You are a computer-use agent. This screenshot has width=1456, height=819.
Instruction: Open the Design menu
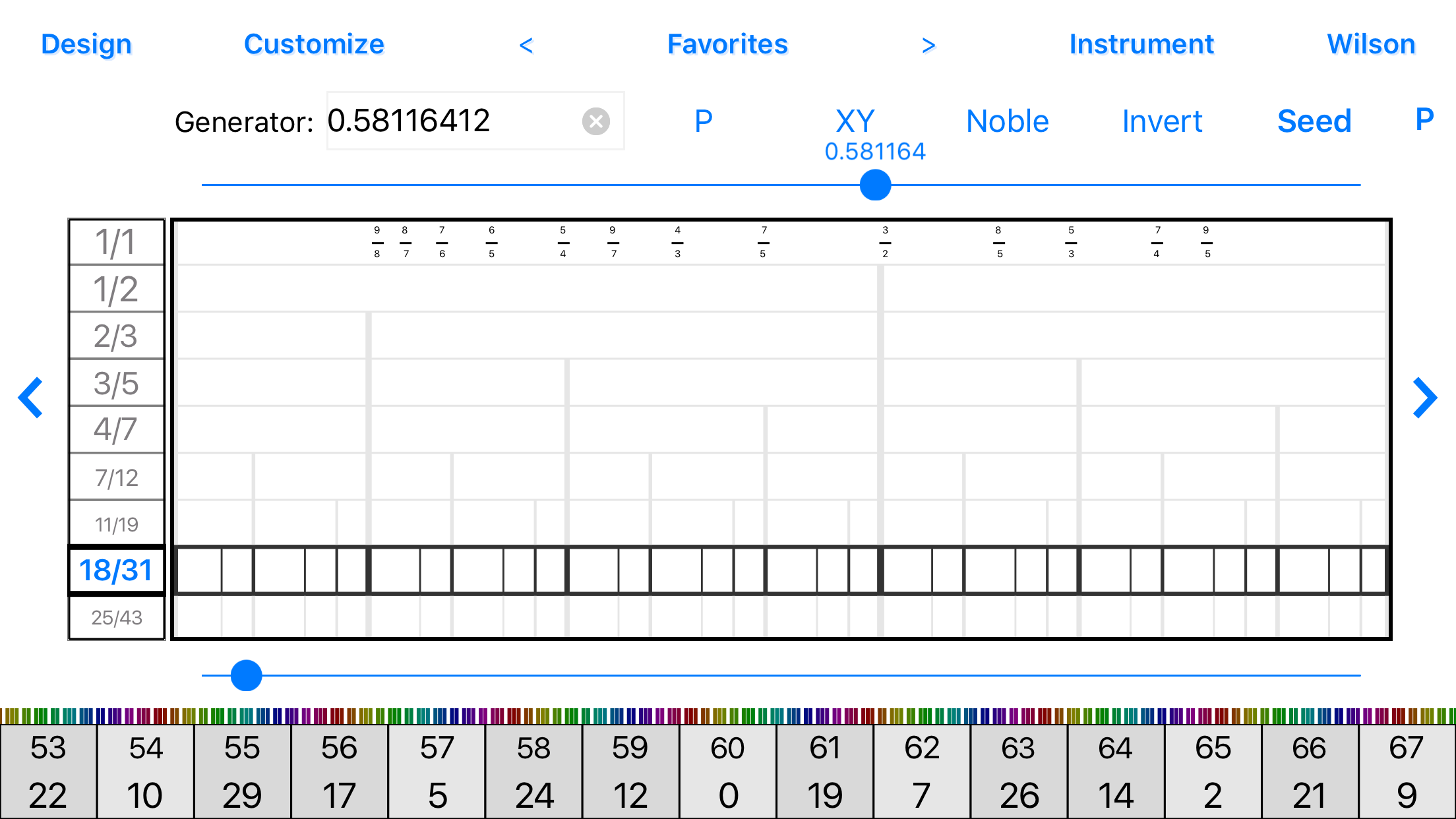click(x=86, y=44)
